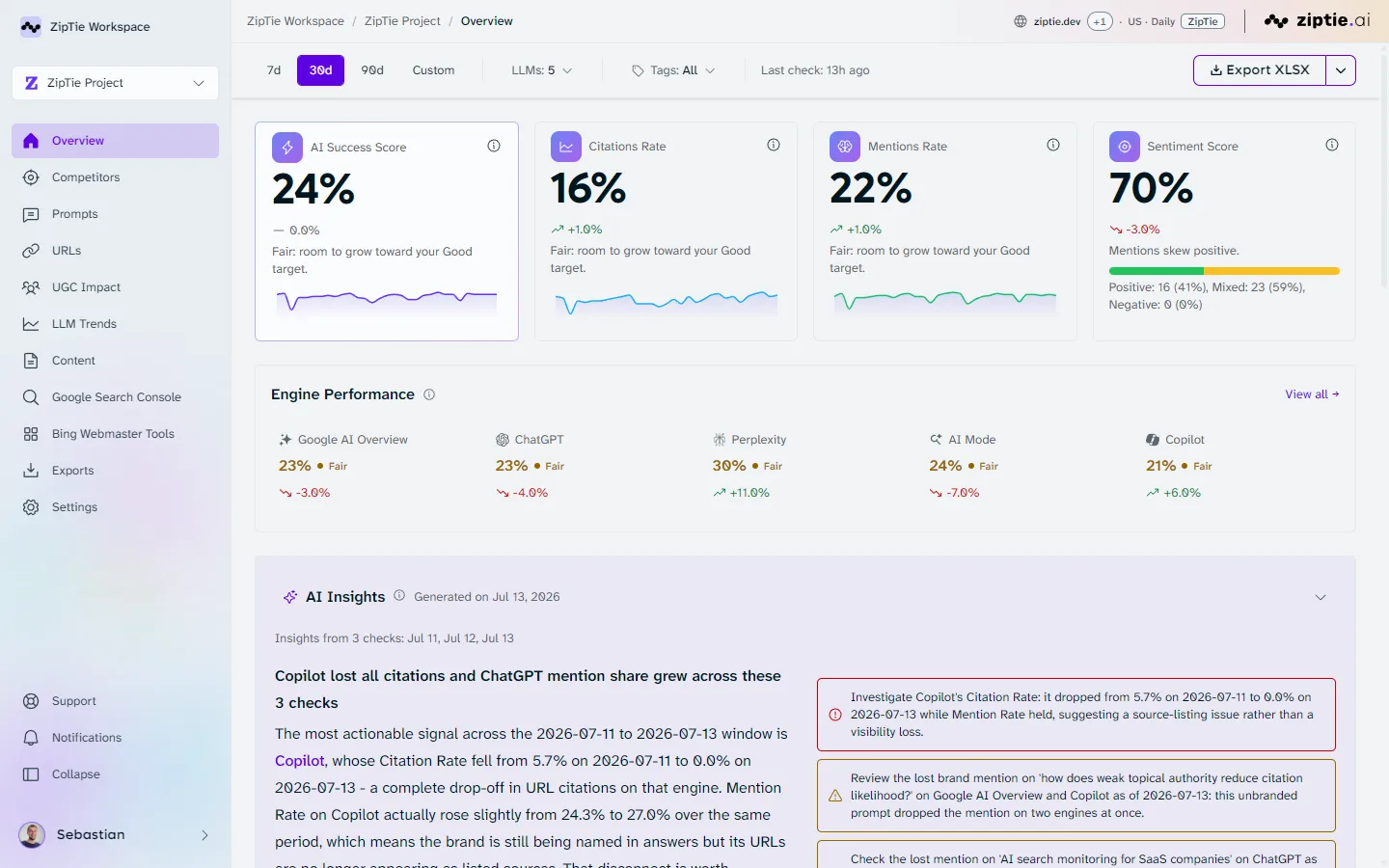Click the Mentions Rate card icon
Image resolution: width=1389 pixels, height=868 pixels.
pos(845,147)
